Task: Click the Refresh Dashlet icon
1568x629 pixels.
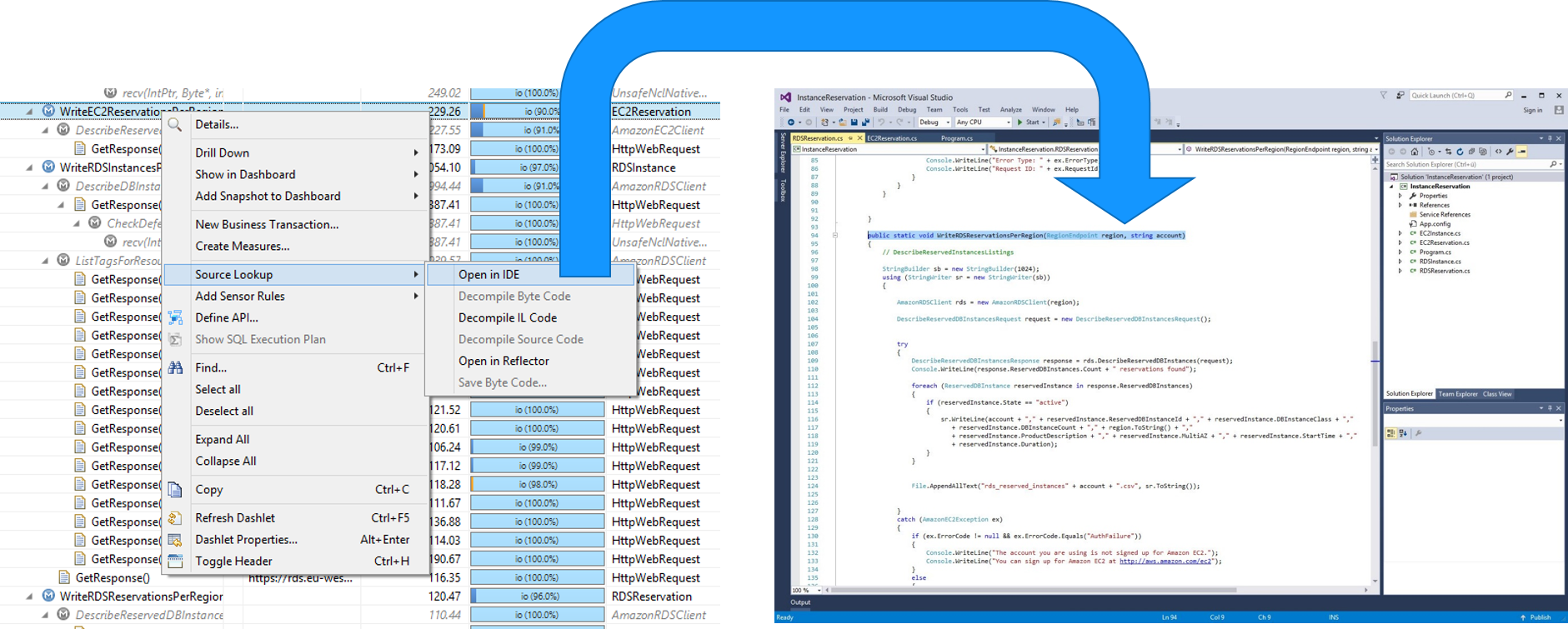Action: [175, 517]
